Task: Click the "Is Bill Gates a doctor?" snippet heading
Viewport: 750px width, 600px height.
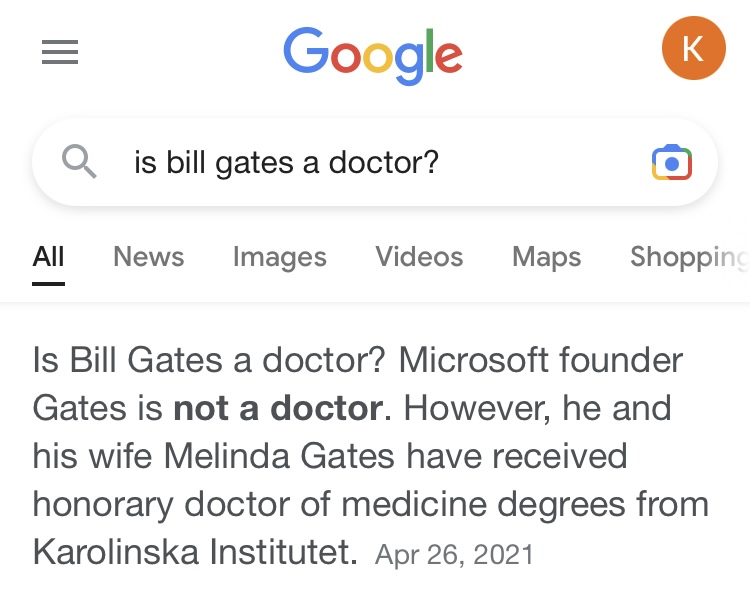Action: coord(209,360)
